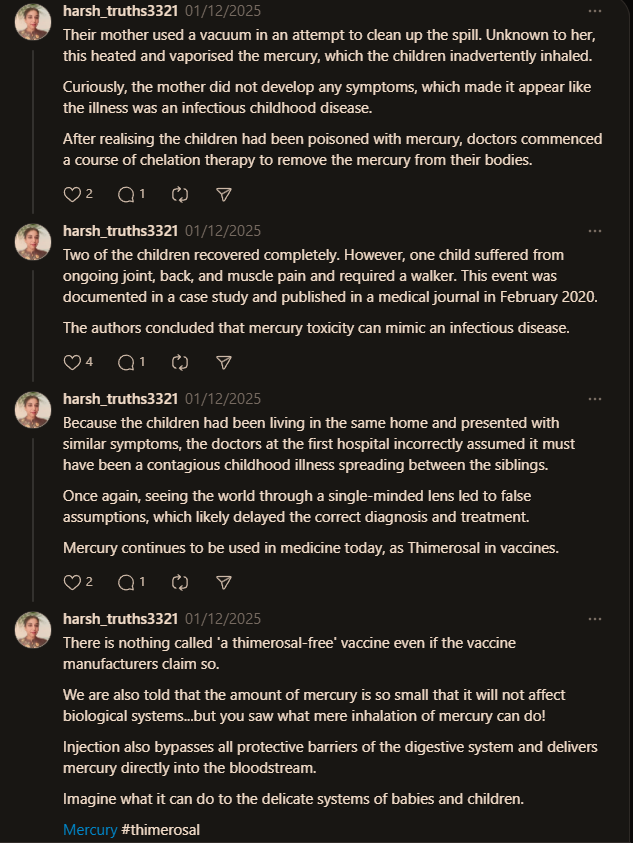Repost the Thimerosal in vaccines post

[x=180, y=582]
